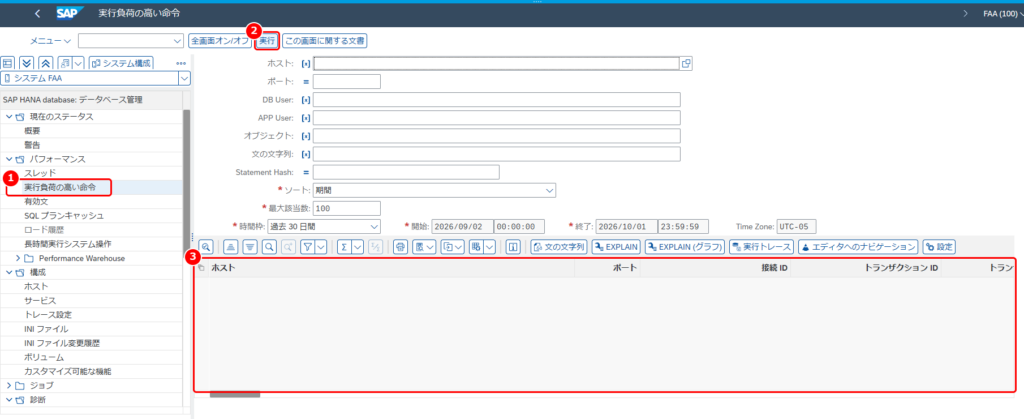Open the メニュー dropdown menu
The image size is (1024, 419).
pos(50,41)
